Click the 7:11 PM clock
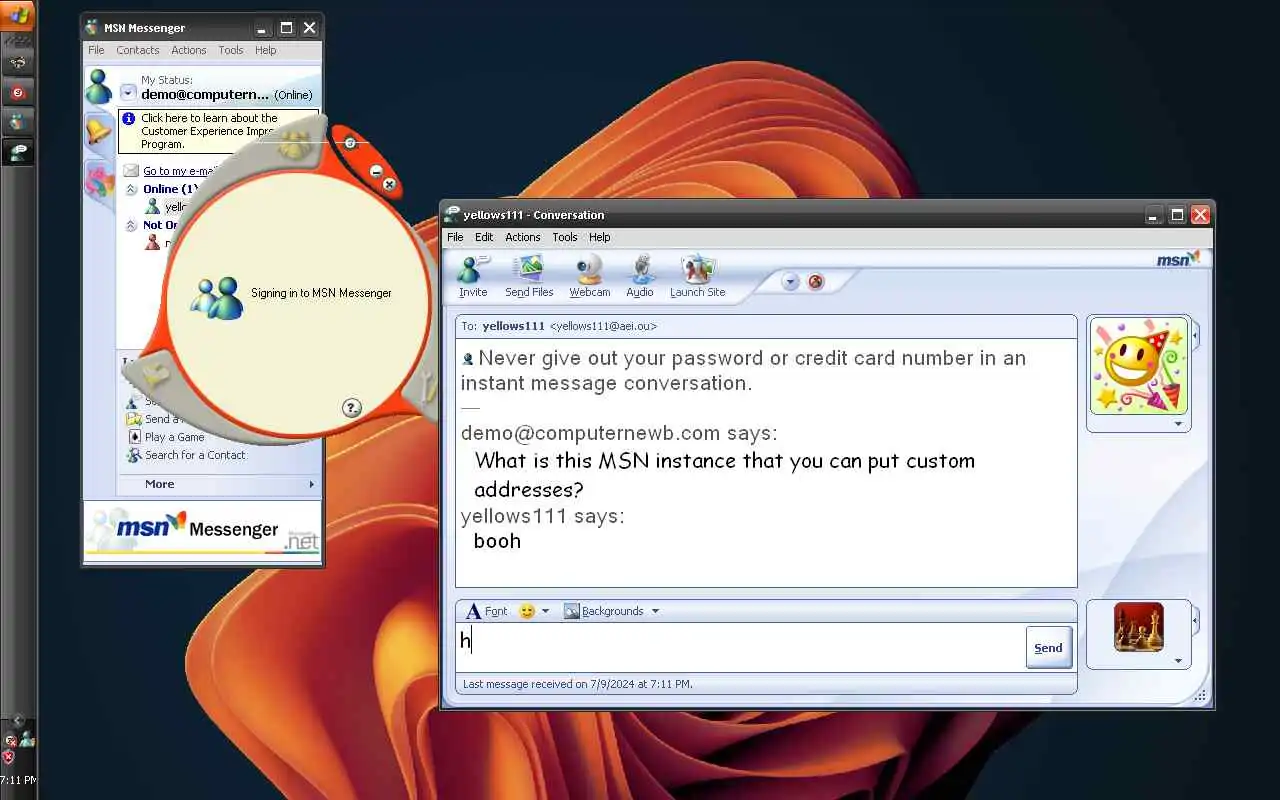1280x800 pixels. (18, 780)
